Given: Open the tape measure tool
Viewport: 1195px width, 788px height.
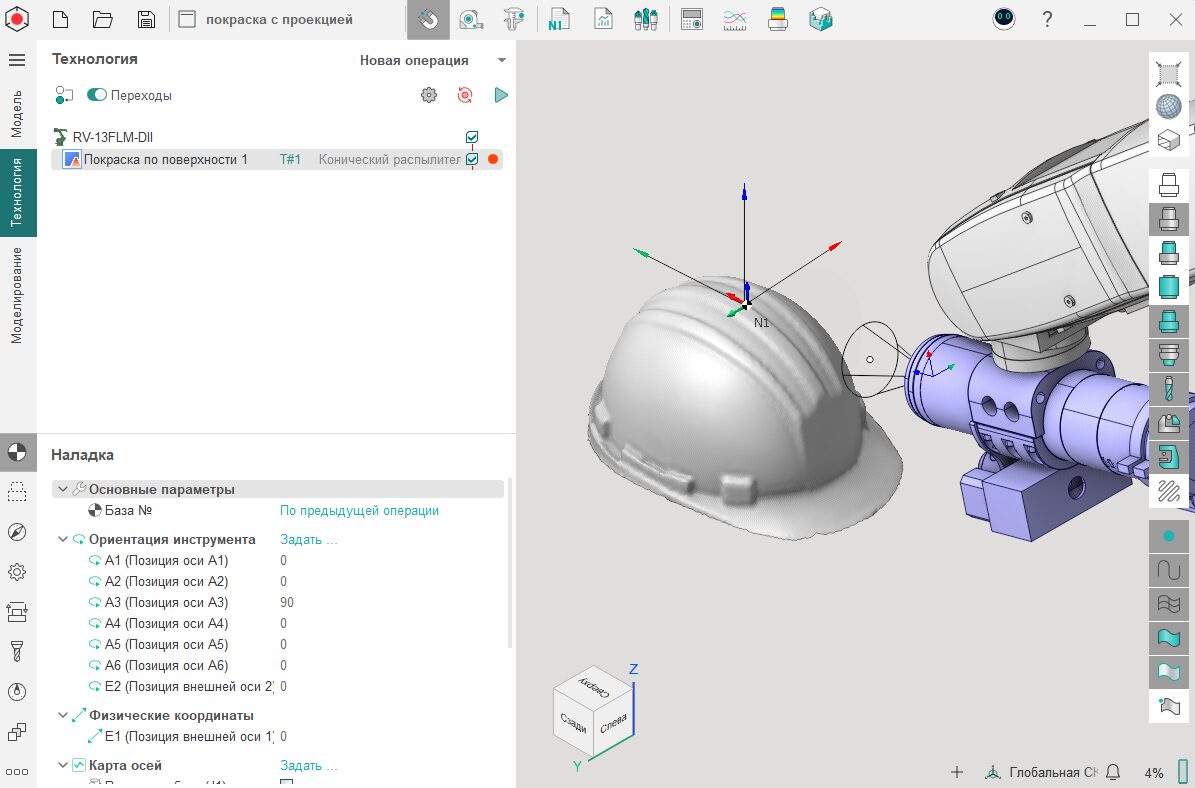Looking at the screenshot, I should pos(471,19).
